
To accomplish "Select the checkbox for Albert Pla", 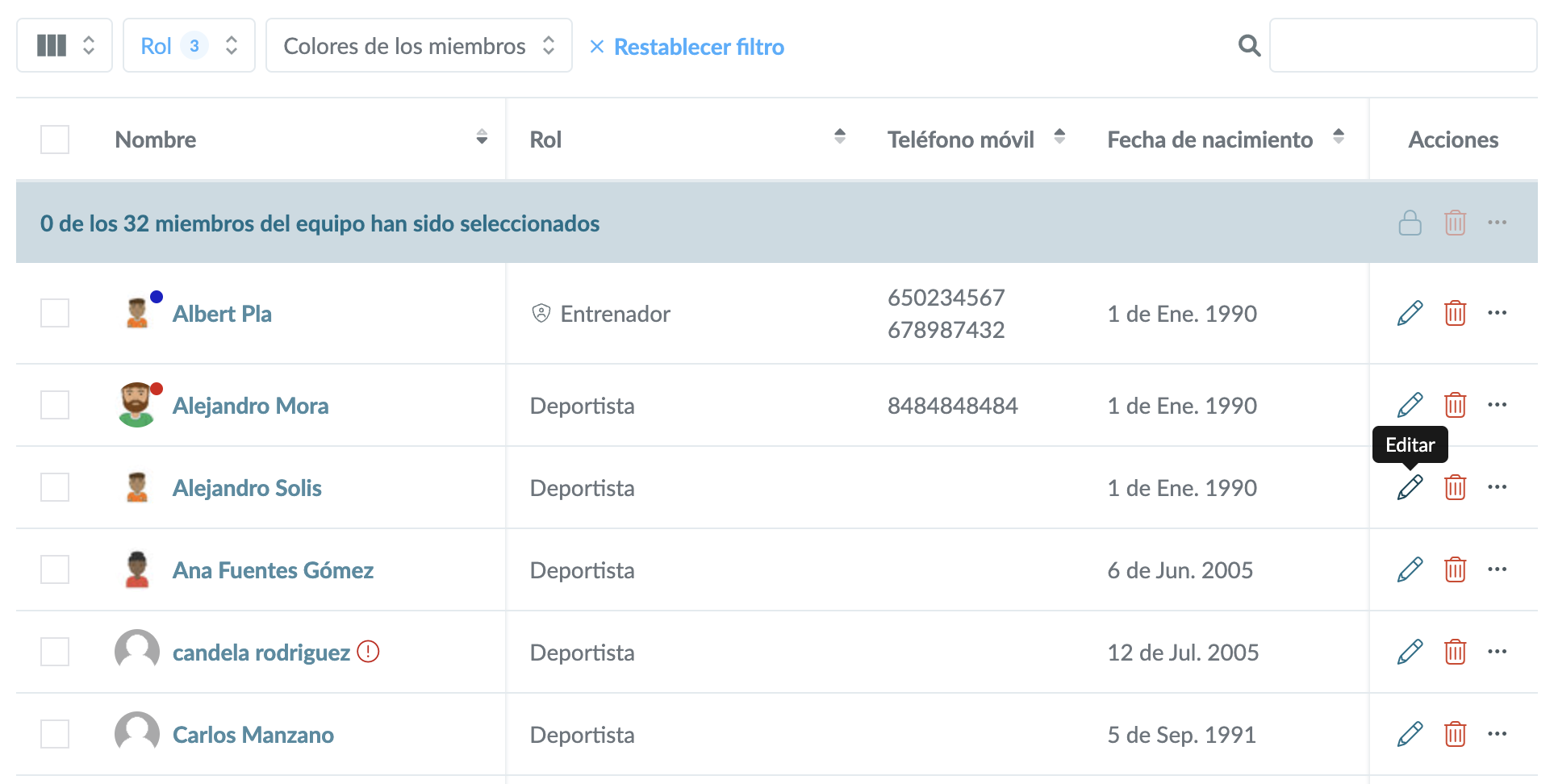I will pyautogui.click(x=55, y=313).
